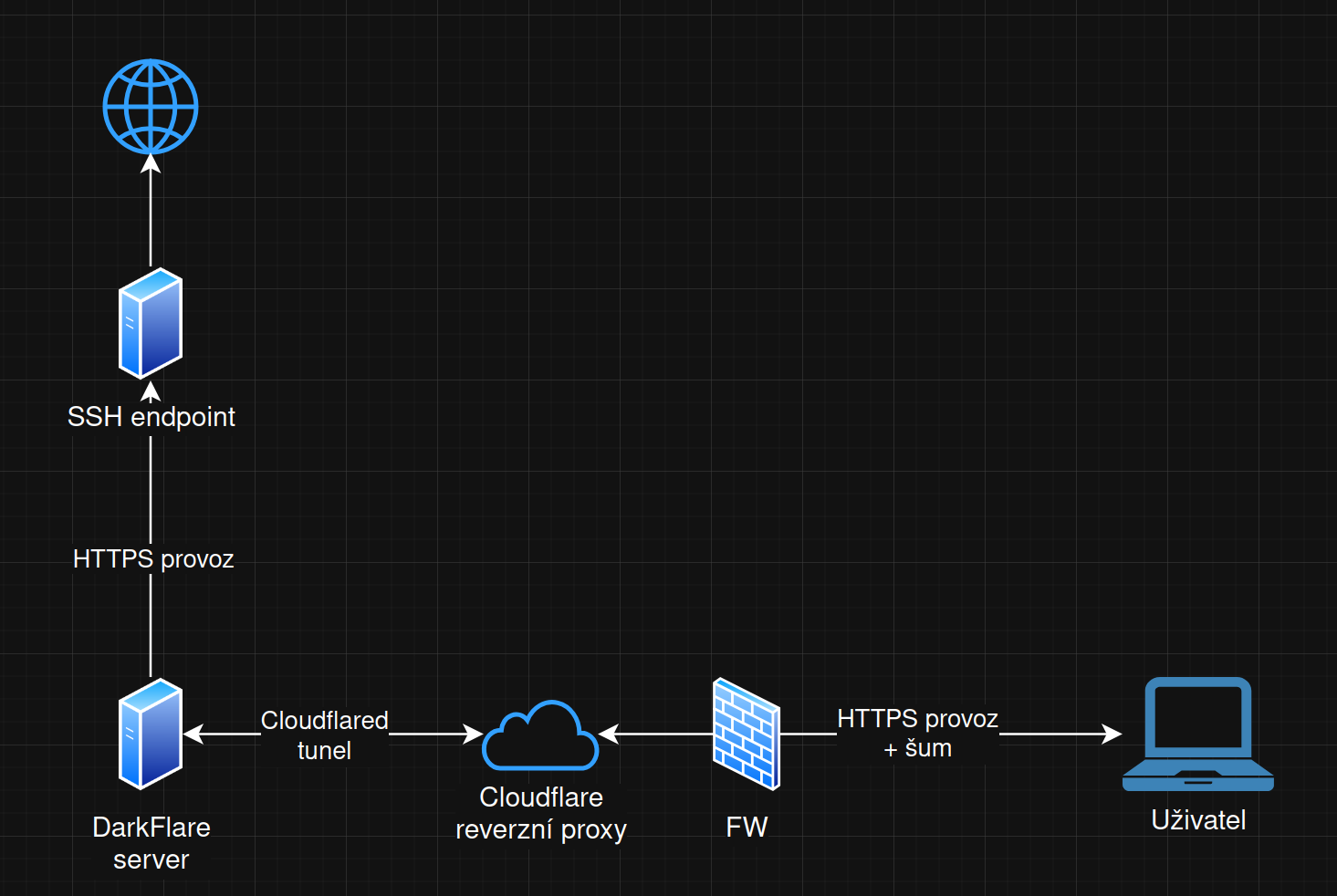Click the user's laptop icon
1337x896 pixels.
[1197, 734]
